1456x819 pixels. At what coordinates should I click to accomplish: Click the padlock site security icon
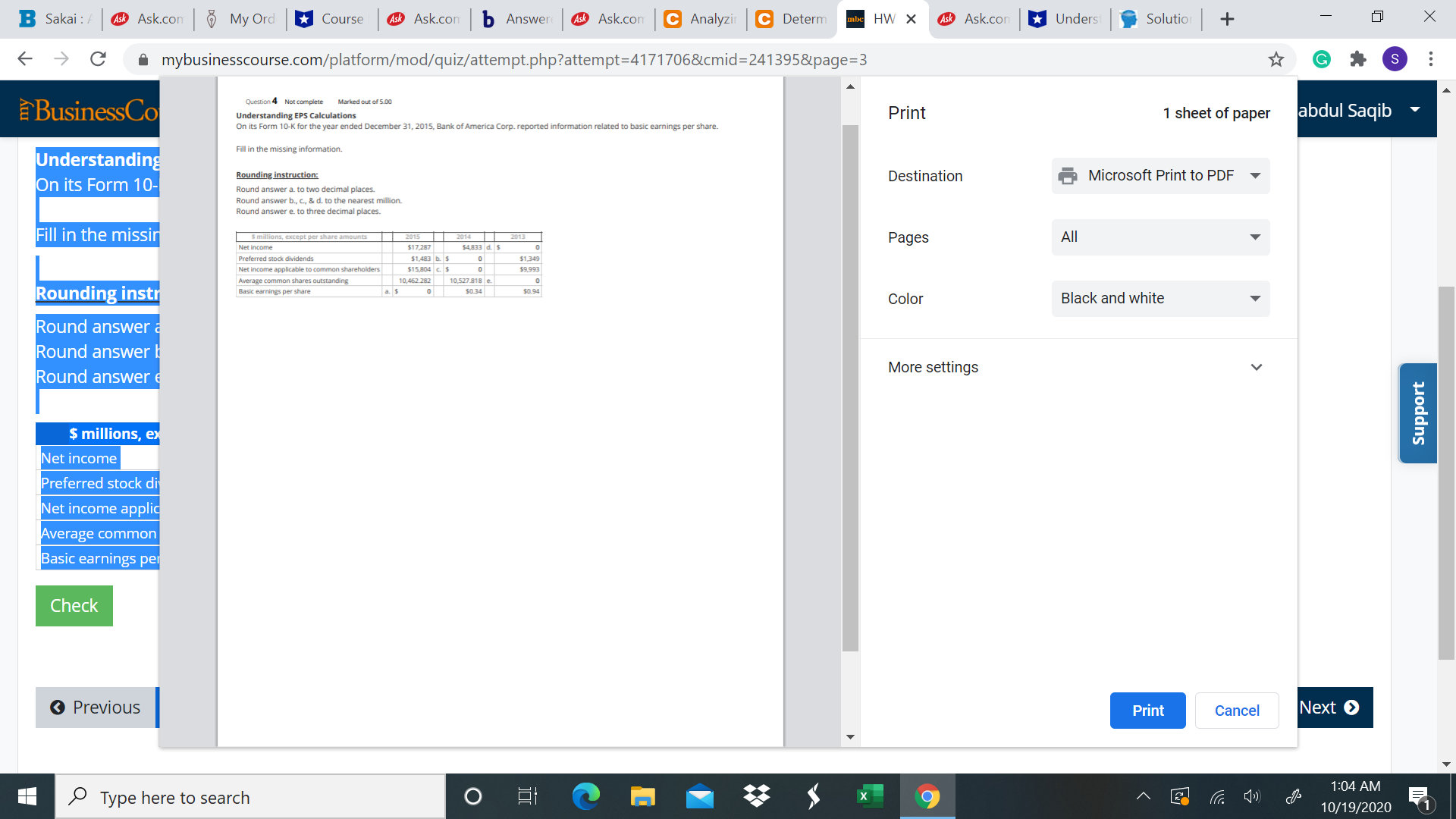[143, 59]
